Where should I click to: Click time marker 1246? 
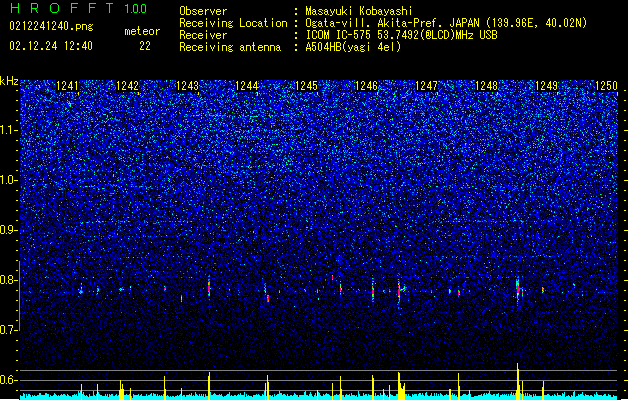click(x=366, y=86)
